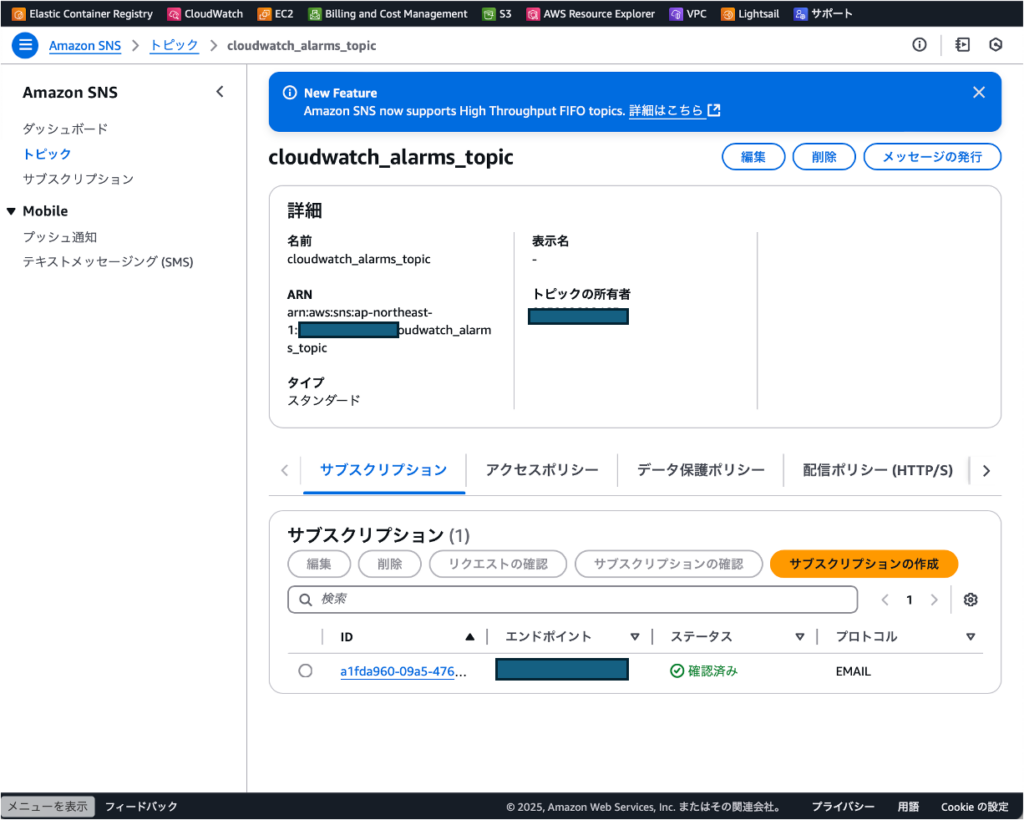This screenshot has width=1024, height=820.
Task: Open the side panel icon in header
Action: coord(962,44)
